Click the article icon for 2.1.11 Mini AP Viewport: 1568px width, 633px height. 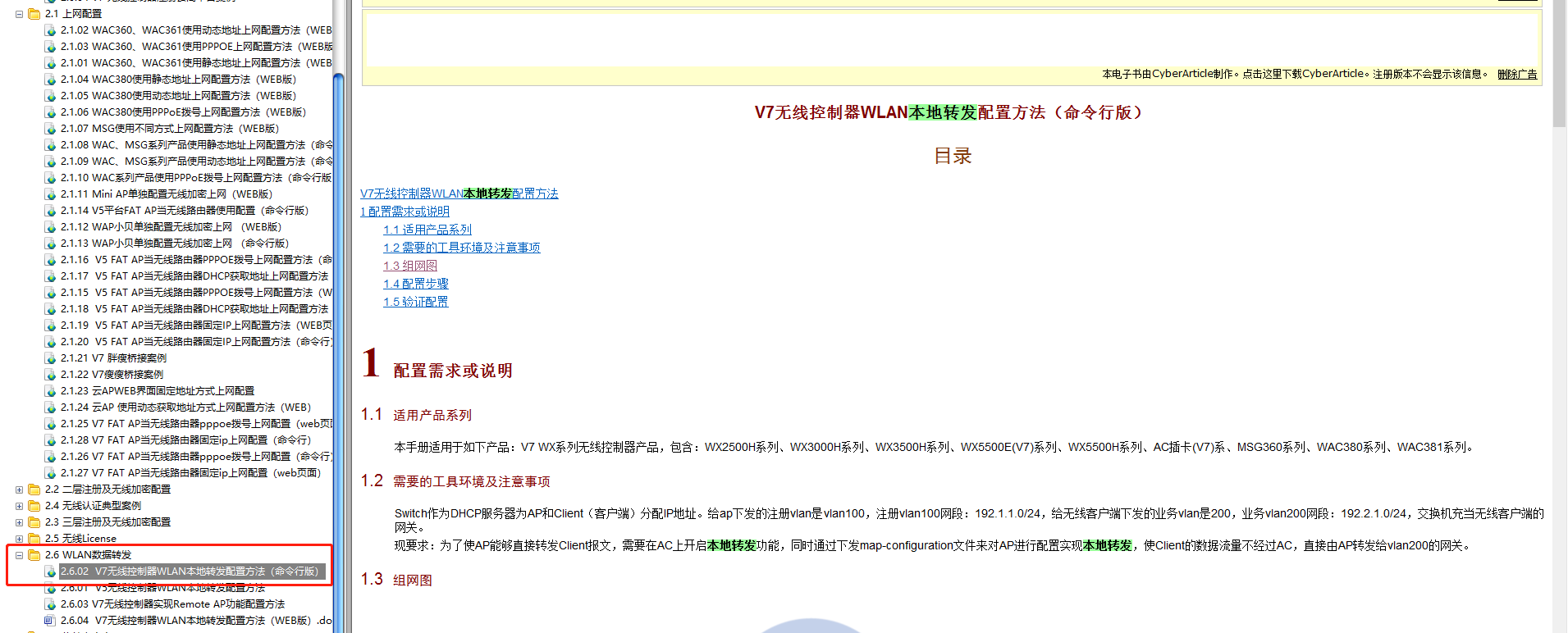[x=50, y=194]
